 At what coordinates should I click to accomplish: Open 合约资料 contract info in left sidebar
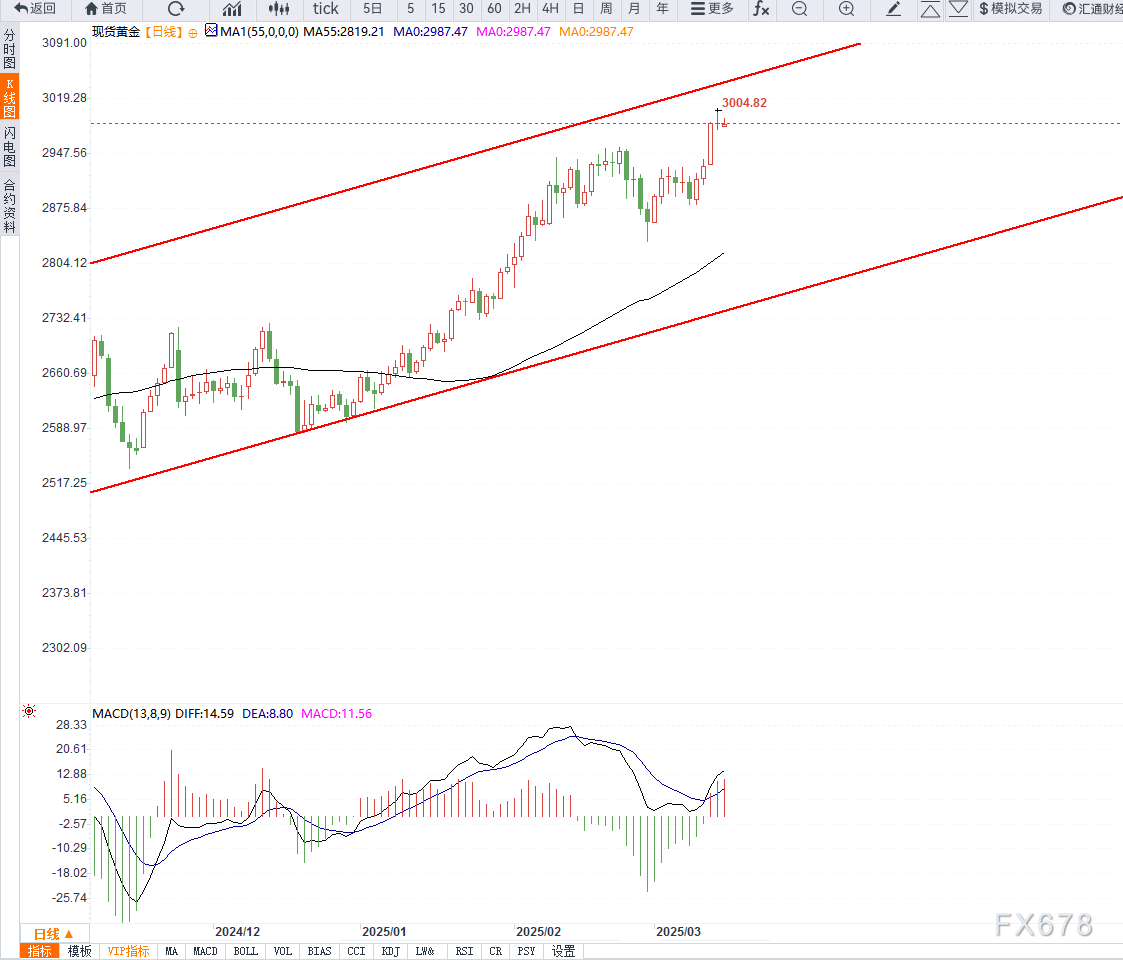(9, 205)
